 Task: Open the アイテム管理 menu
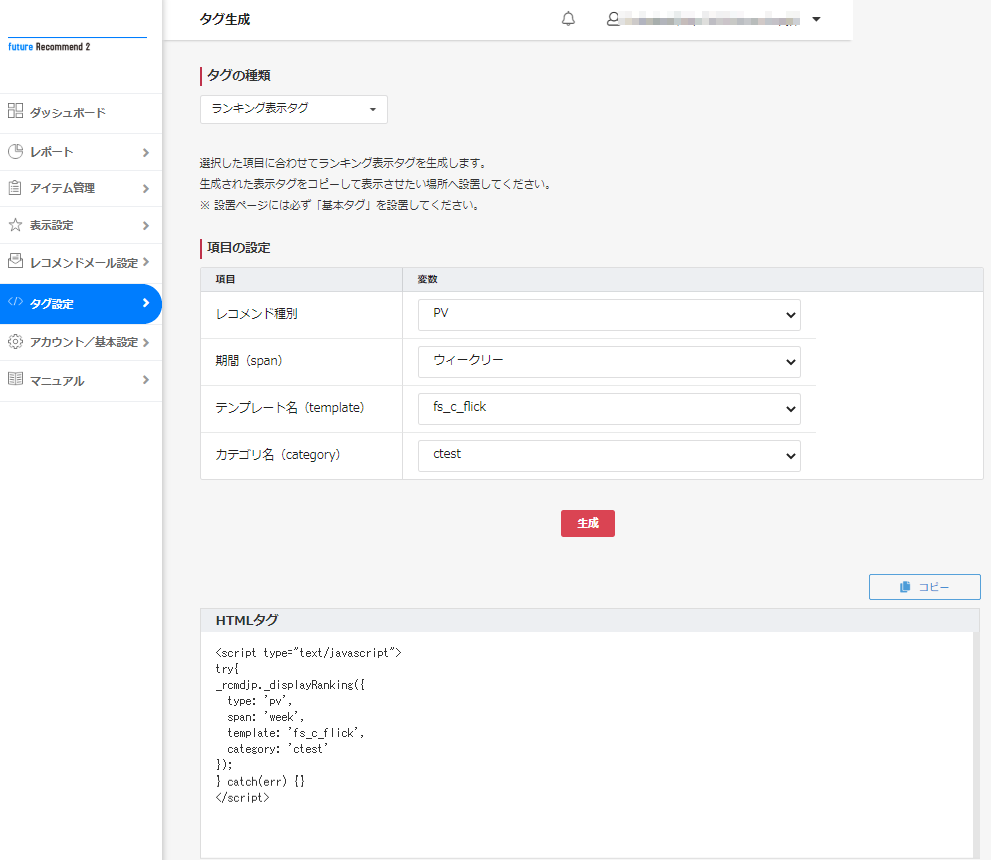click(81, 188)
